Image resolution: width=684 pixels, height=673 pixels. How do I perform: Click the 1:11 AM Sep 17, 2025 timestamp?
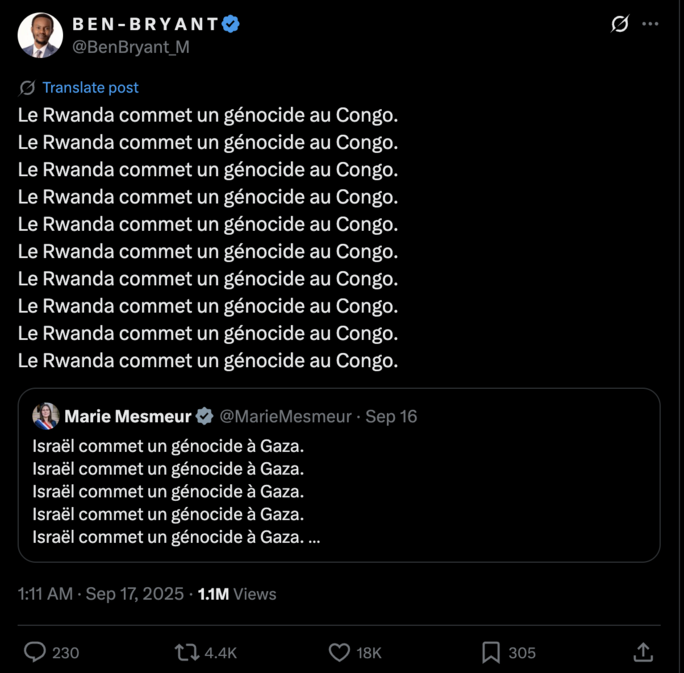(x=101, y=594)
